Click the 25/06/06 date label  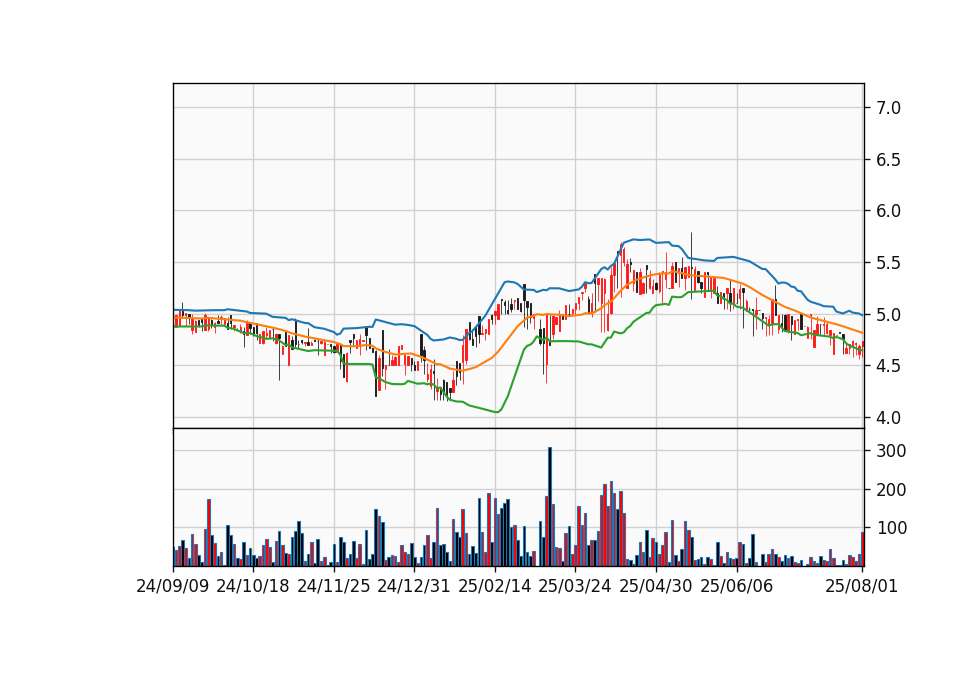(x=737, y=586)
